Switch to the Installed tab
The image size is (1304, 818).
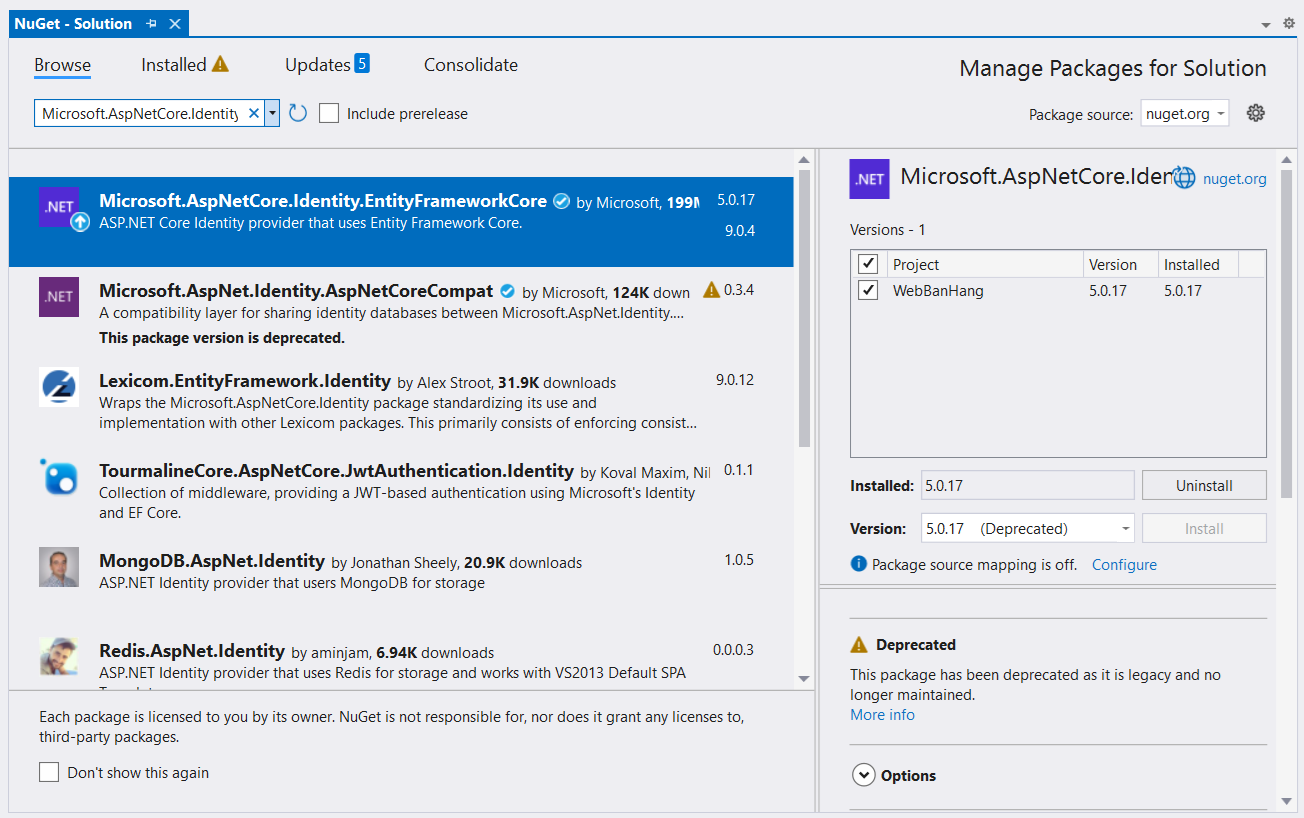click(174, 65)
